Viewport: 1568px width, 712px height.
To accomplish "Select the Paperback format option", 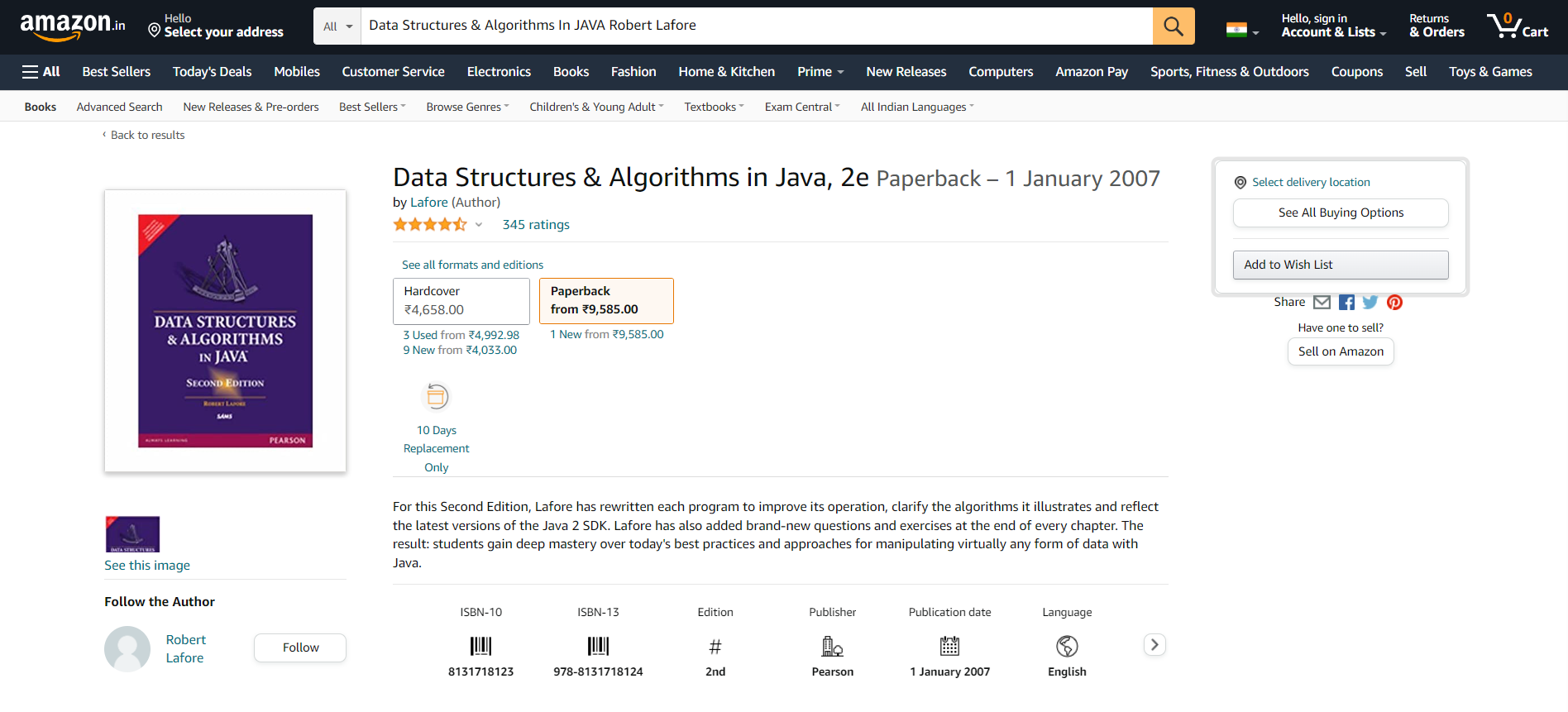I will point(606,301).
